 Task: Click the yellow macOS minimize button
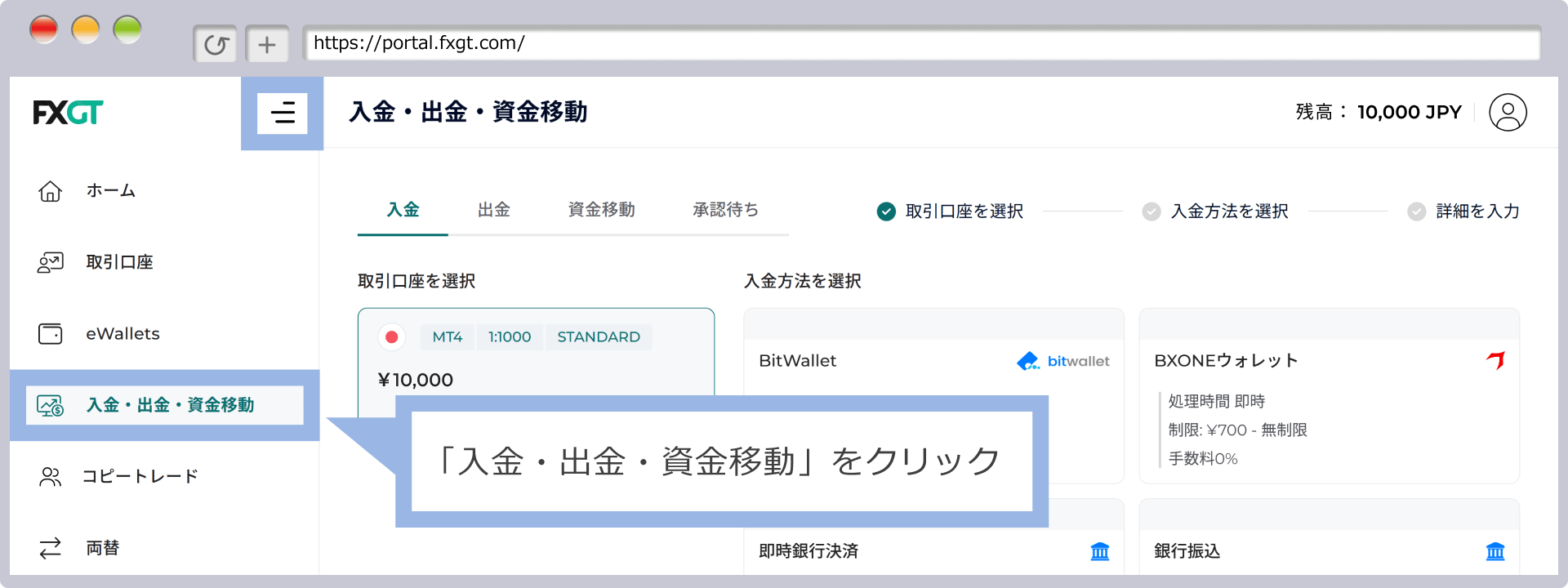click(86, 30)
